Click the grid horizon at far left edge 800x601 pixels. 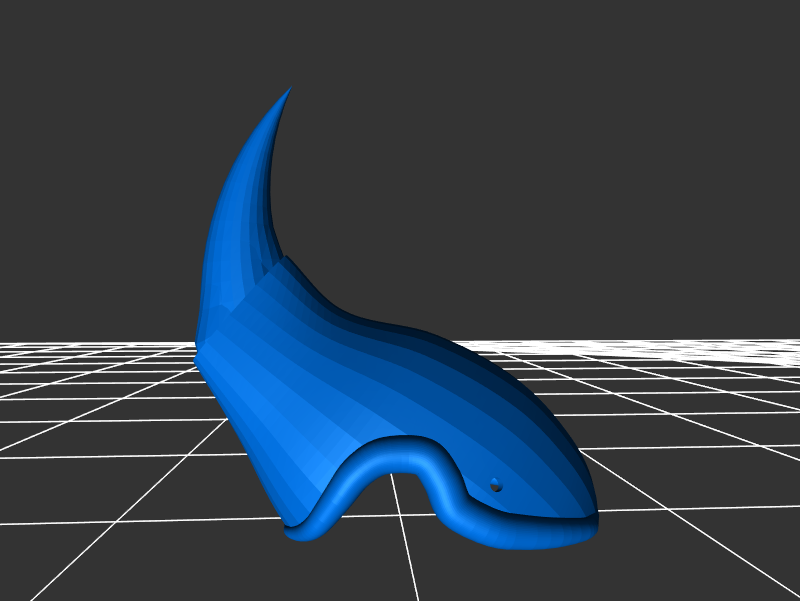pos(20,350)
